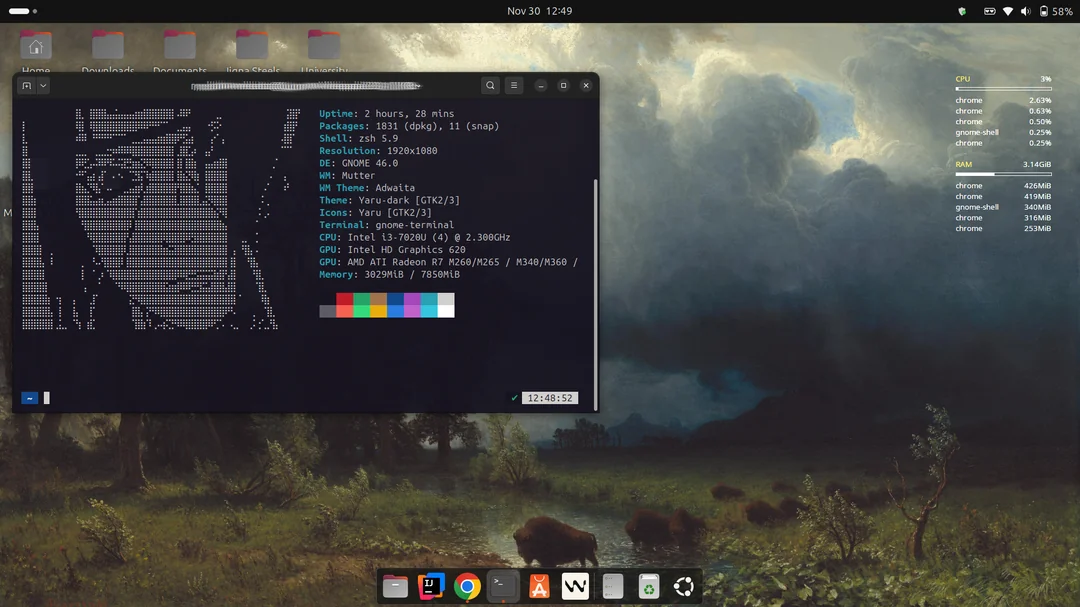Launch the W-logo app from the dock

coord(574,586)
